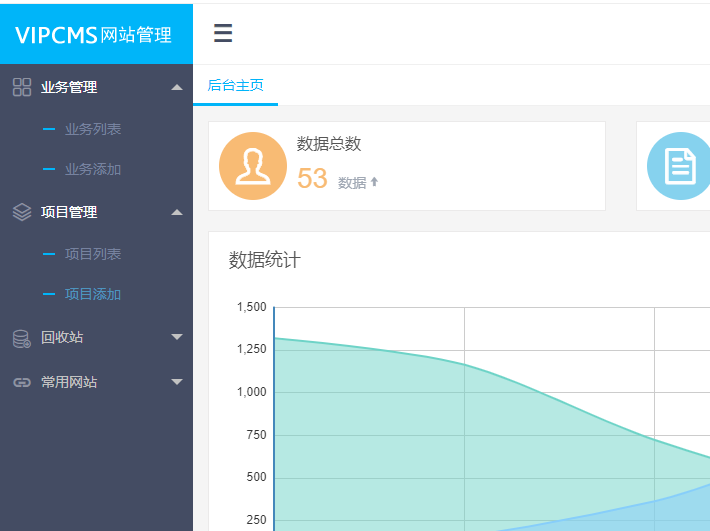Expand the 常用网站 dropdown arrow
The height and width of the screenshot is (531, 710).
tap(177, 382)
